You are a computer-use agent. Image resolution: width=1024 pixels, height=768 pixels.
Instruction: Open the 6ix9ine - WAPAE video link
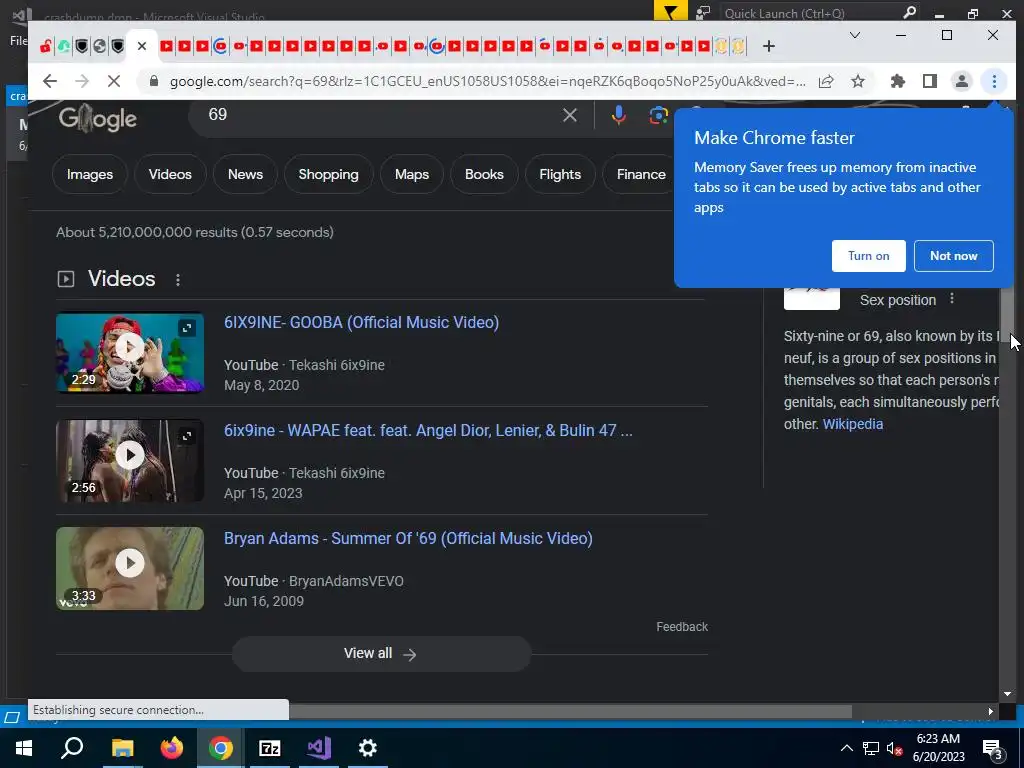coord(428,430)
